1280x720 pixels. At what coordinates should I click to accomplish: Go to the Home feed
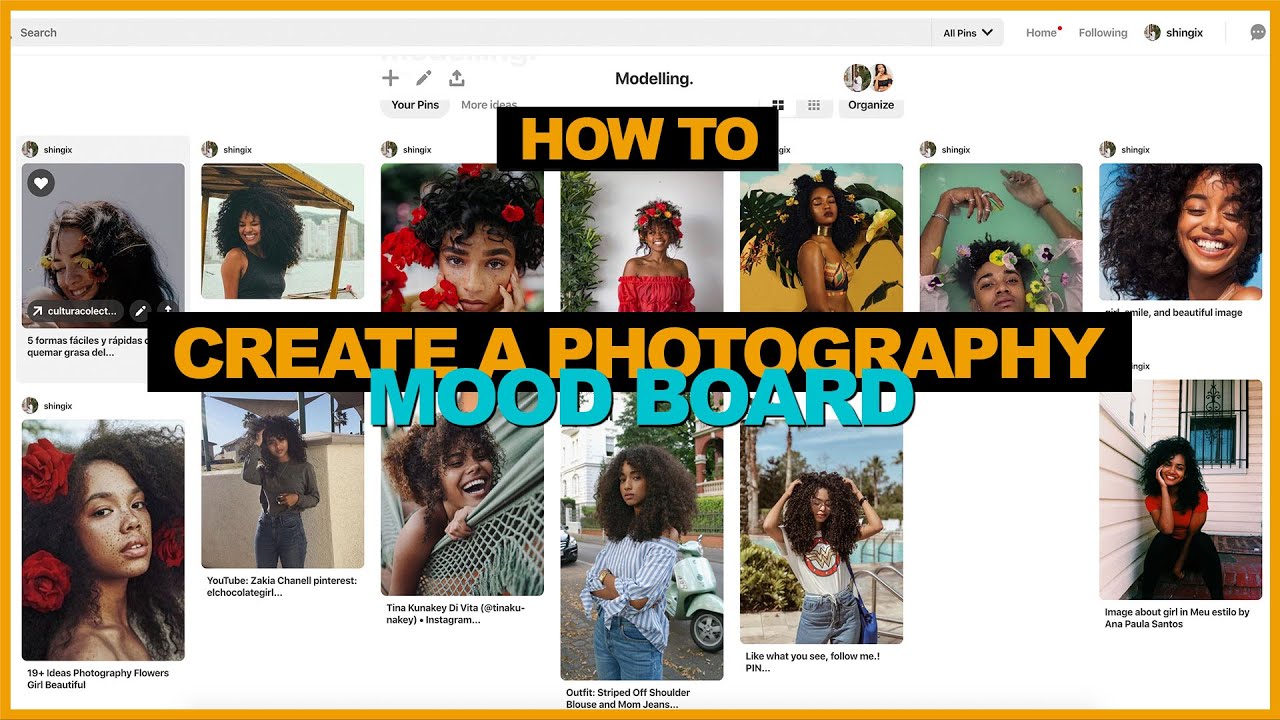pos(1041,32)
